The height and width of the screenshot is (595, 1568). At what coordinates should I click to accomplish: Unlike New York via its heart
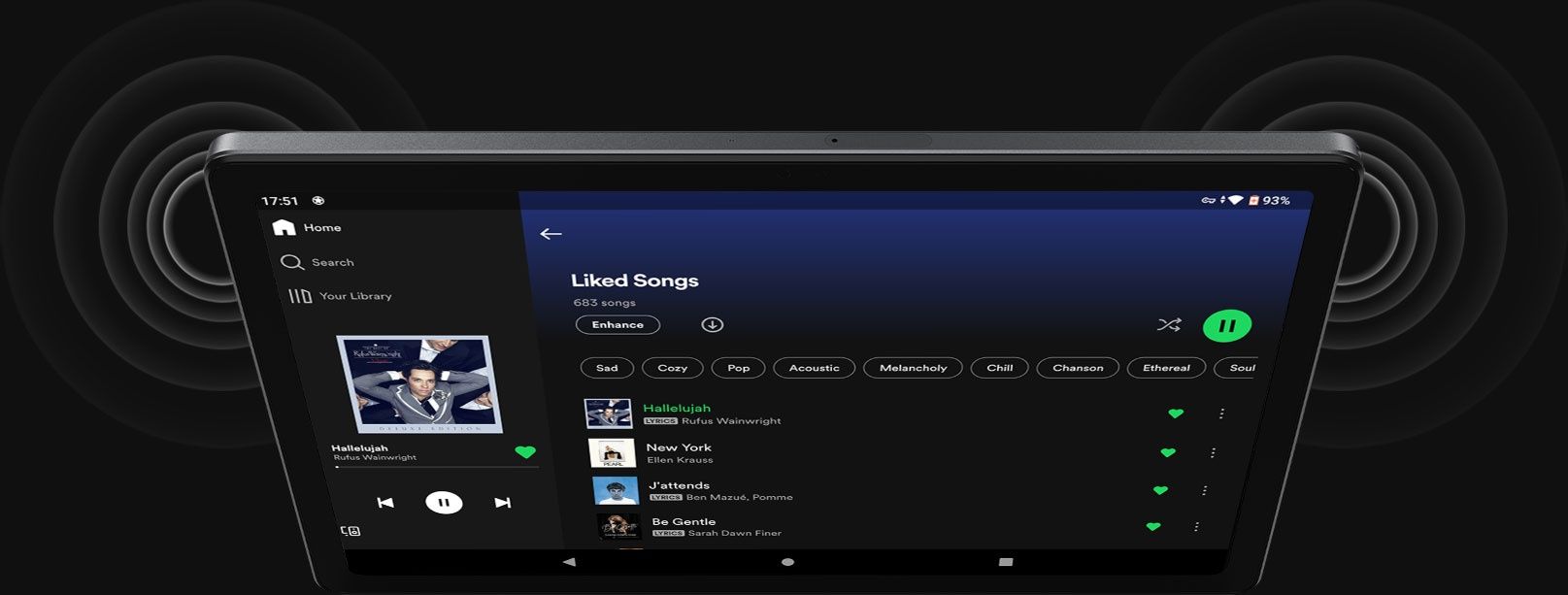pos(1168,452)
